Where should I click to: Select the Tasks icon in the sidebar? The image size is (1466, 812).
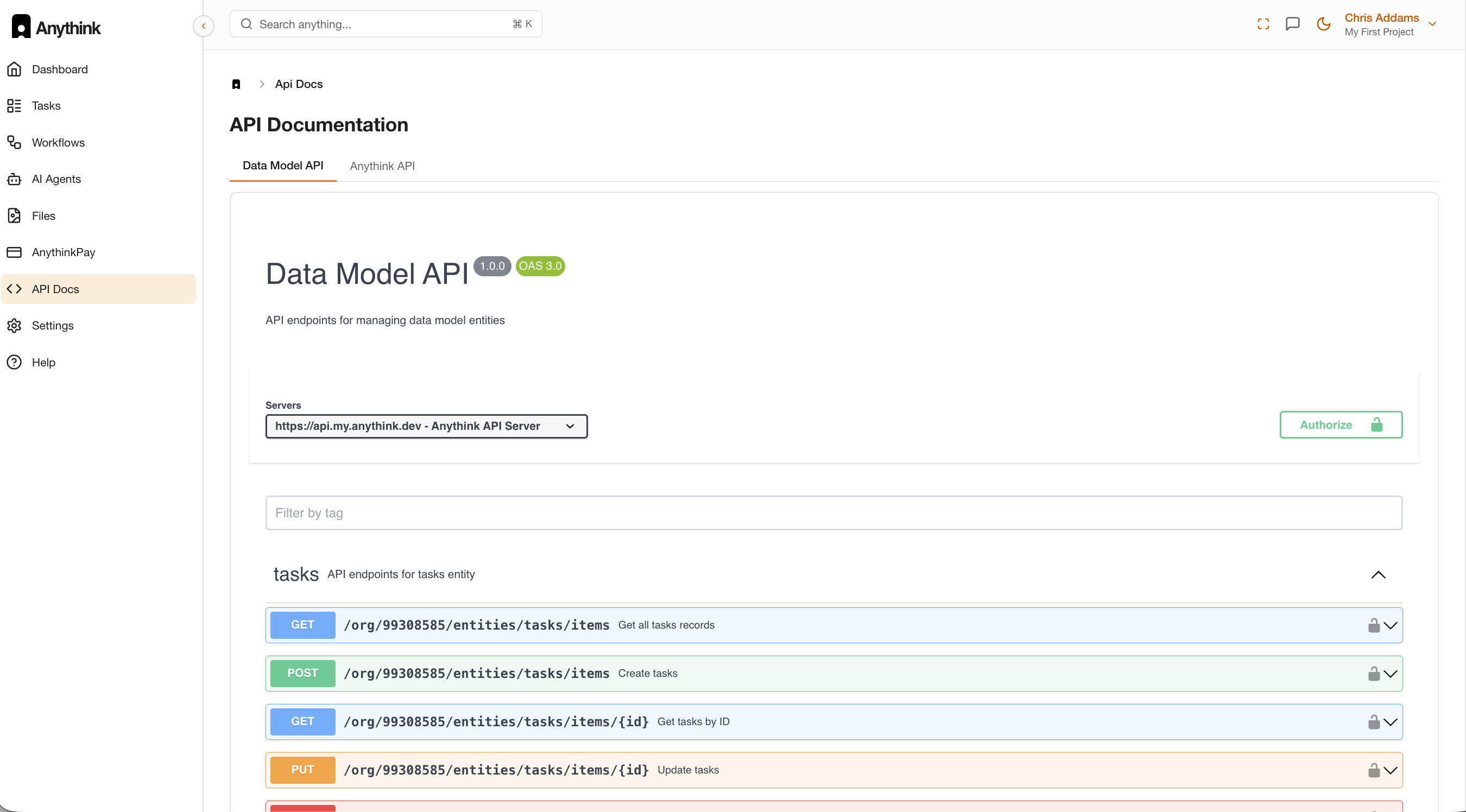14,105
